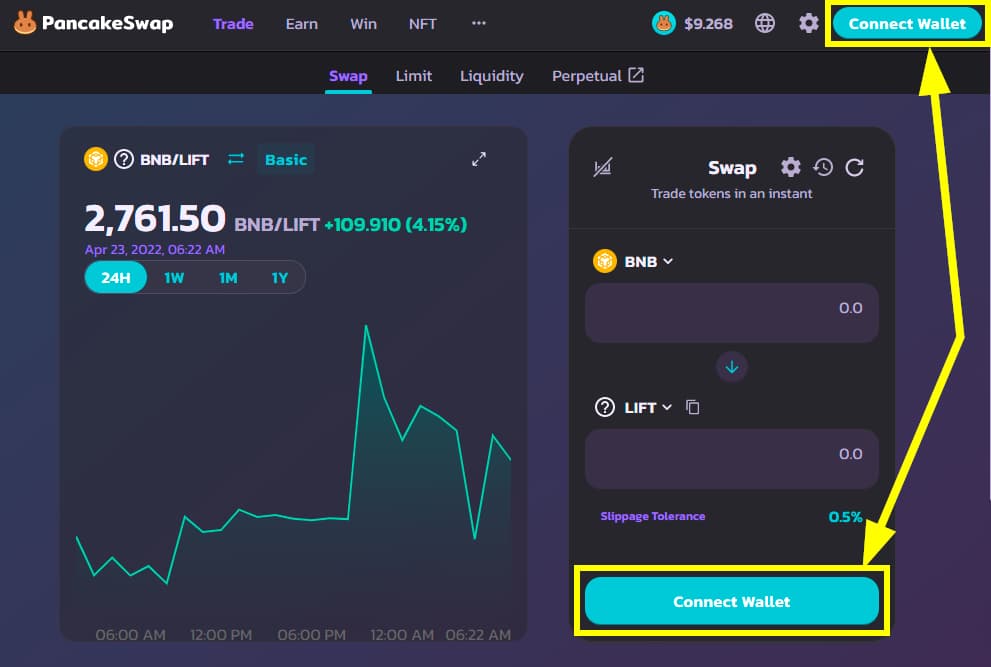Click the Swap panel heading
This screenshot has height=667, width=991.
(x=732, y=168)
